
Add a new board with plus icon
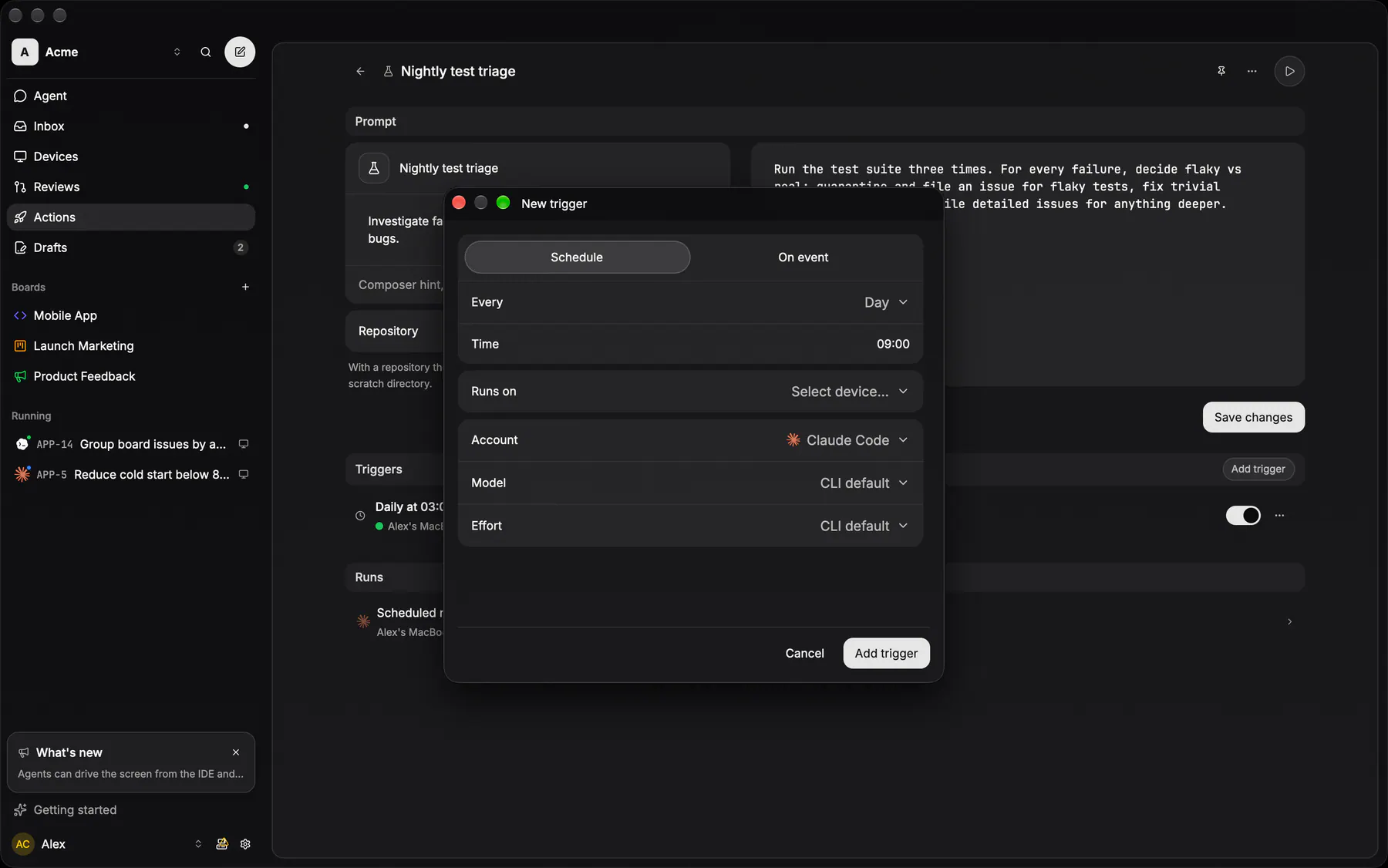tap(245, 287)
